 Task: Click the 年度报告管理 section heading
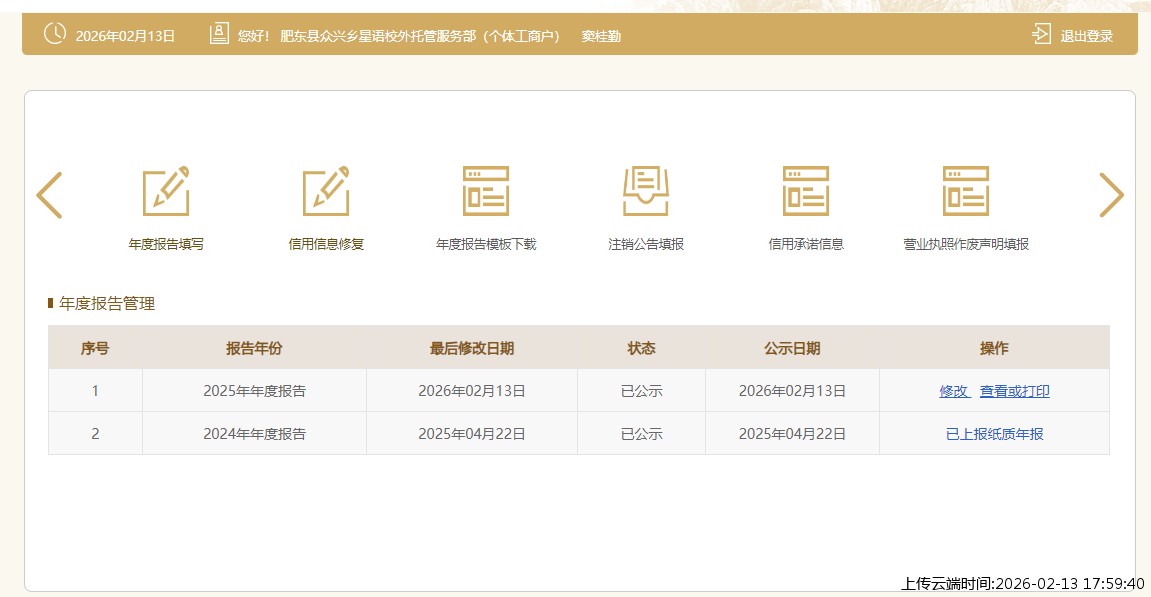coord(107,303)
